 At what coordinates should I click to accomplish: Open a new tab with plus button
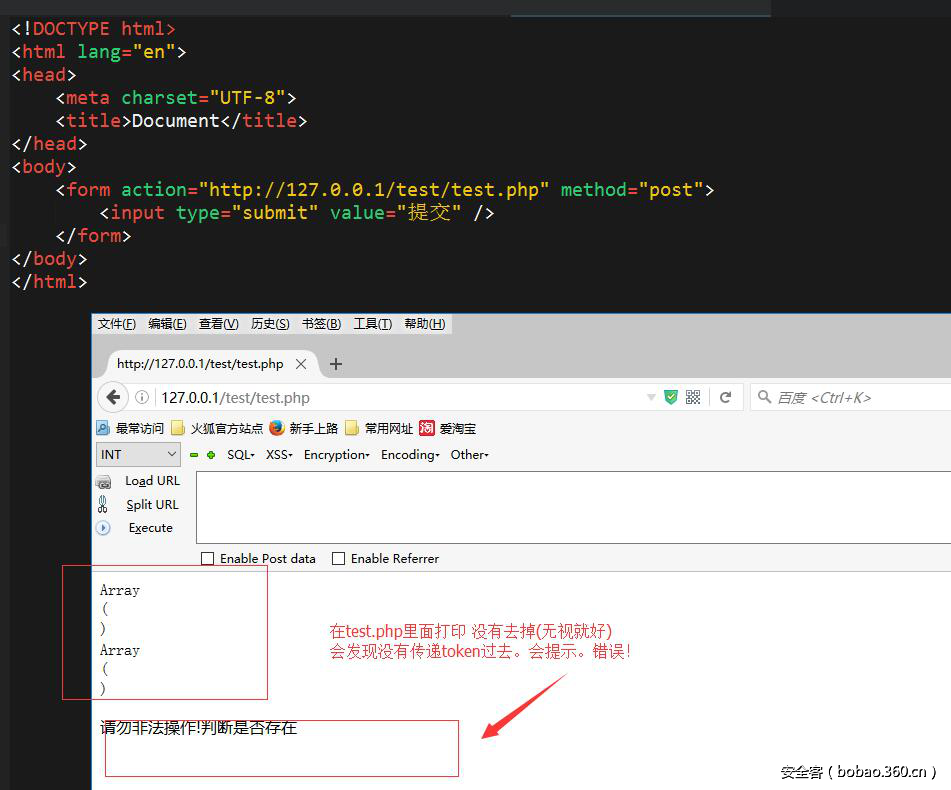coord(336,364)
